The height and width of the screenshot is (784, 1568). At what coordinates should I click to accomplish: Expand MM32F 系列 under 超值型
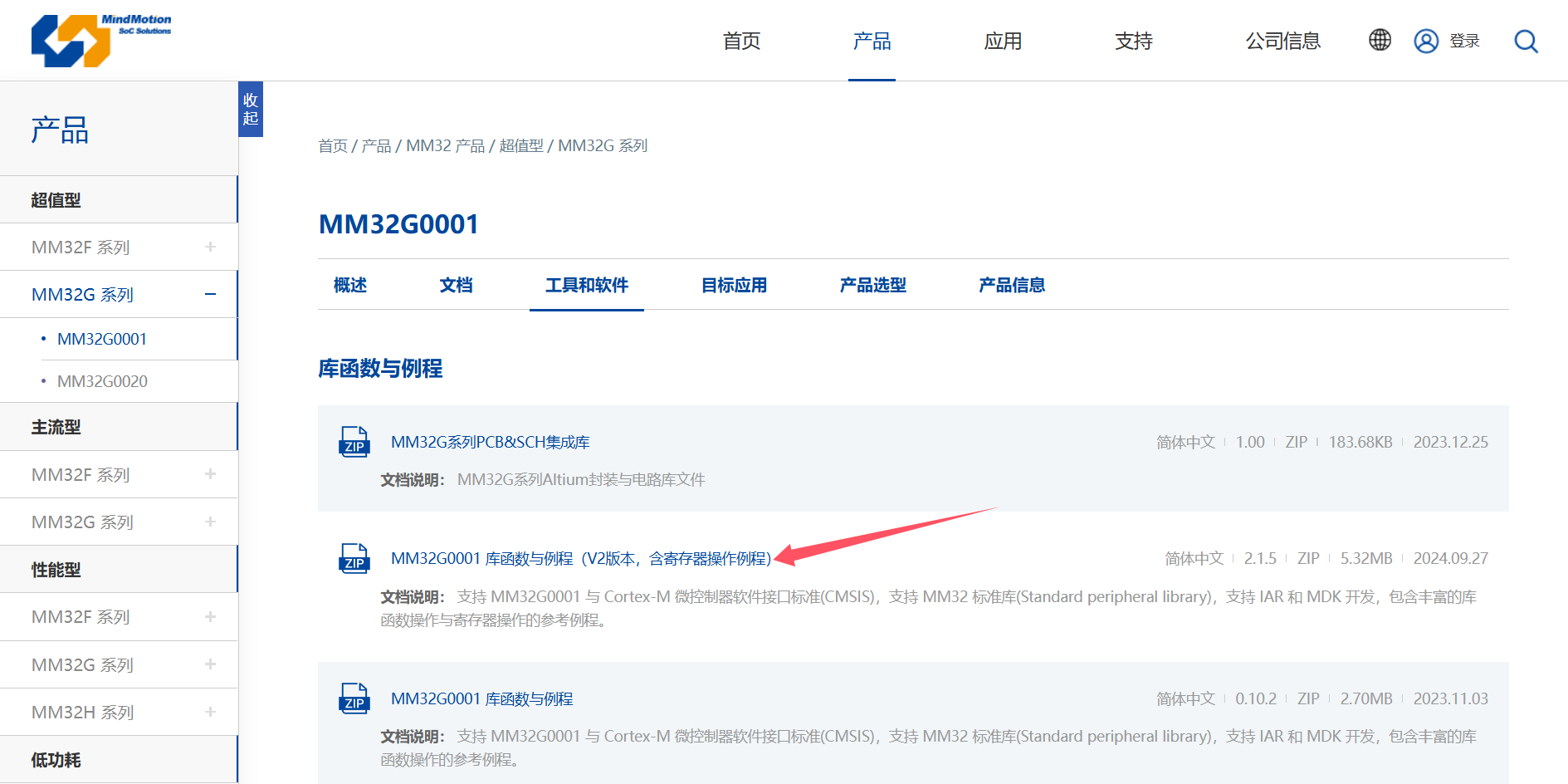pos(210,247)
